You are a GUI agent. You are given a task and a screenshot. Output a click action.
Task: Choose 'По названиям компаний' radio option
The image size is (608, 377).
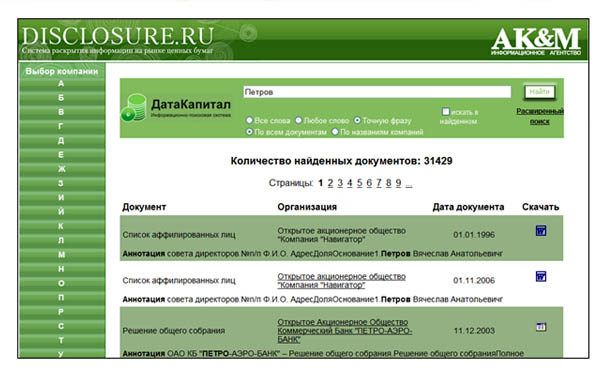tap(335, 132)
